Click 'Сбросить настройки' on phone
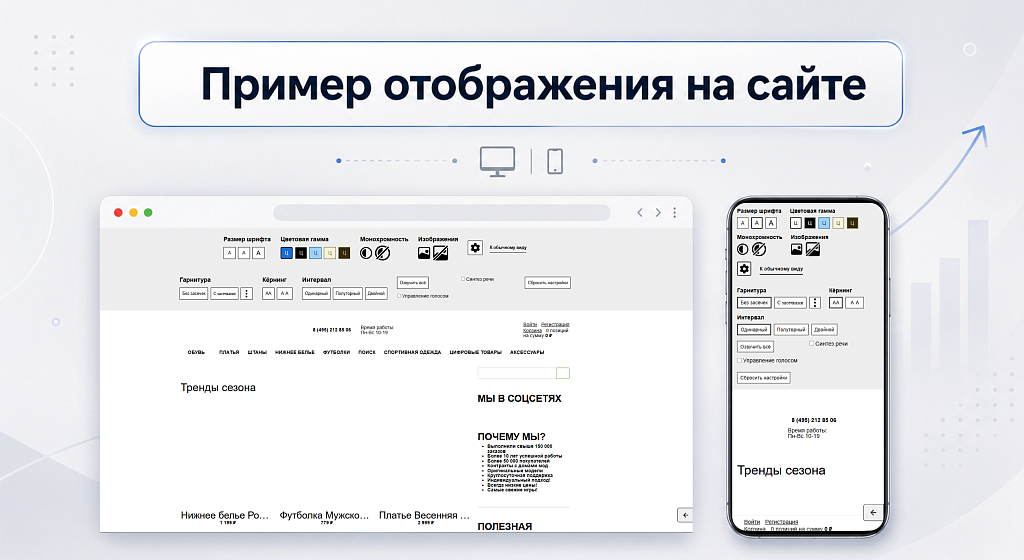The height and width of the screenshot is (560, 1024). point(763,378)
